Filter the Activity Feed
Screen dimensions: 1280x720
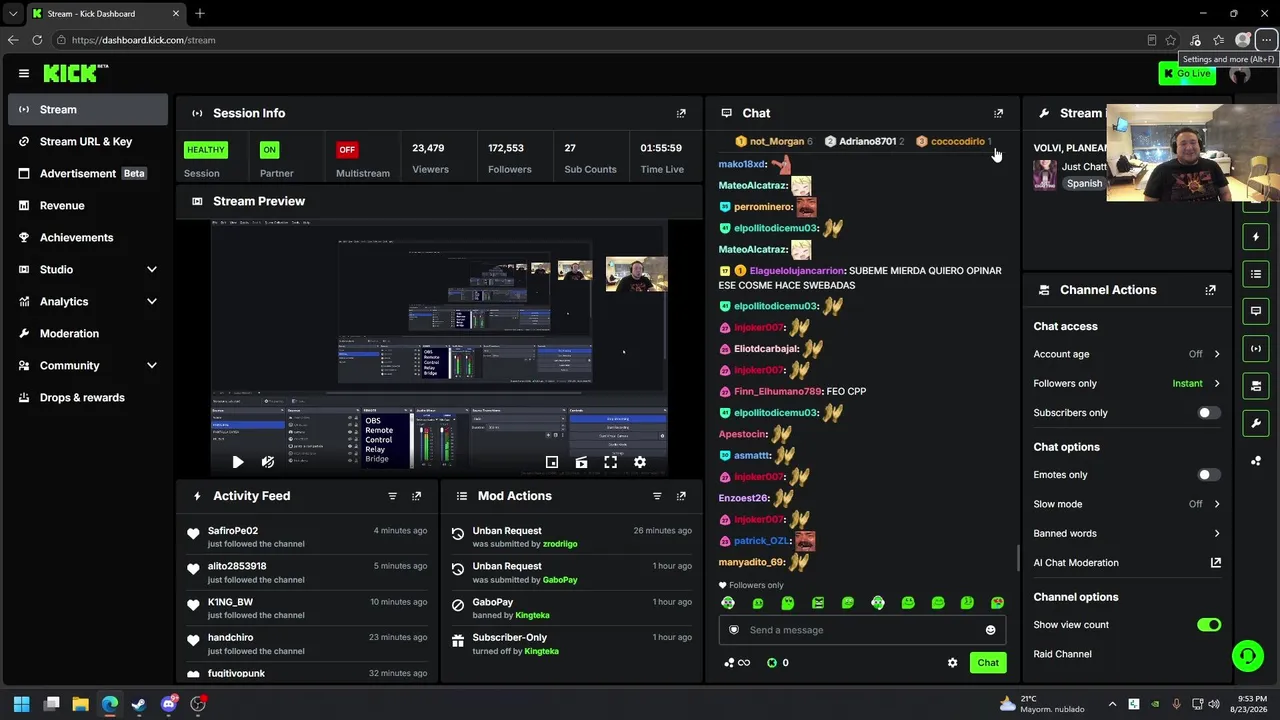(392, 496)
